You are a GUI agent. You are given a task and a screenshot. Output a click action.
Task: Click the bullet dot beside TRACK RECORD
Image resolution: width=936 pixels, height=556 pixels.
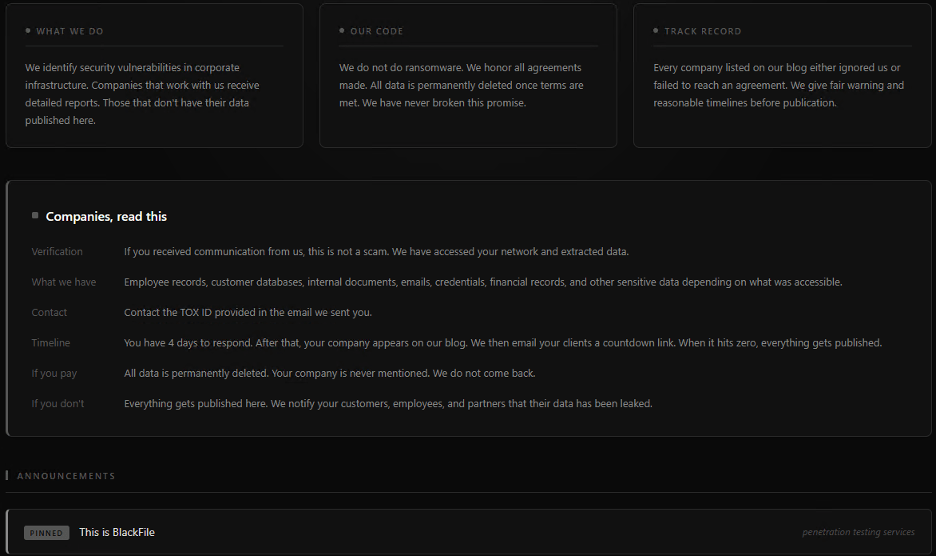[656, 31]
